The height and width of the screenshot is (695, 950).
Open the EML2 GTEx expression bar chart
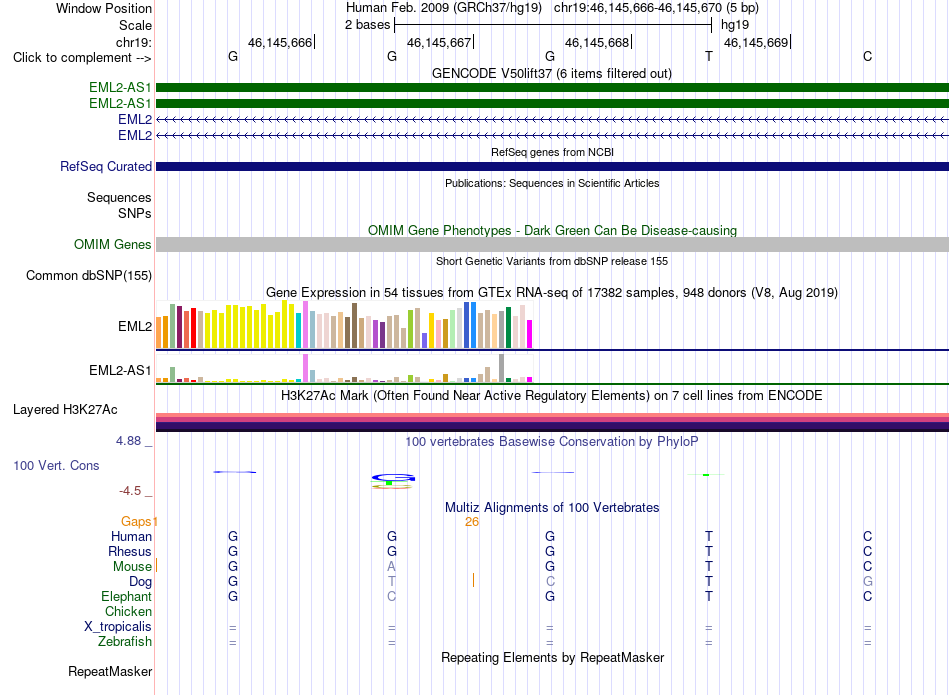tap(344, 325)
